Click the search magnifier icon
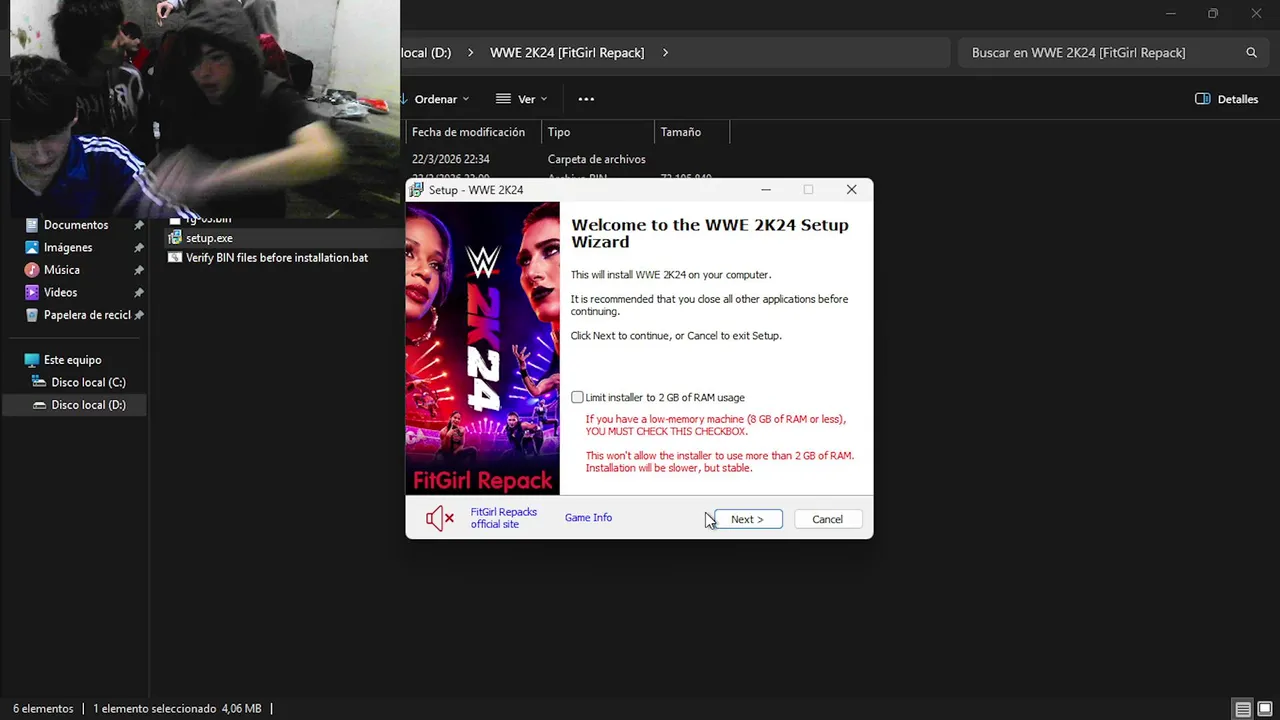1280x720 pixels. [1251, 53]
